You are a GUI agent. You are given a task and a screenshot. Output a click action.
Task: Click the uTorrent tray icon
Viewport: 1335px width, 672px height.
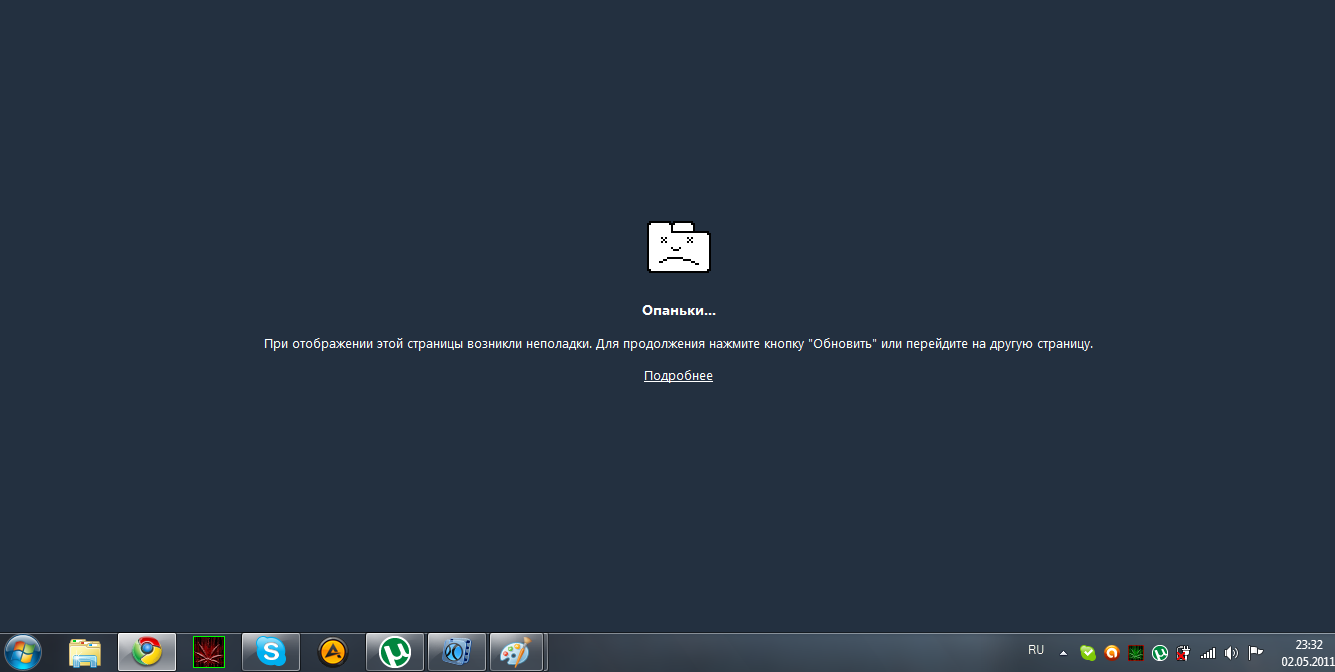tap(1159, 653)
